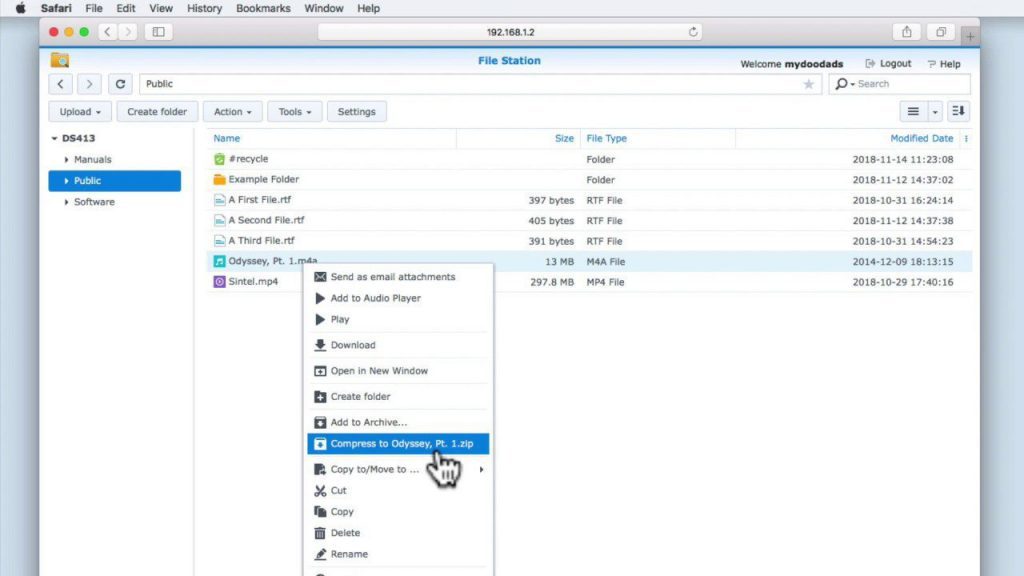Select Open in New Window

pos(398,370)
